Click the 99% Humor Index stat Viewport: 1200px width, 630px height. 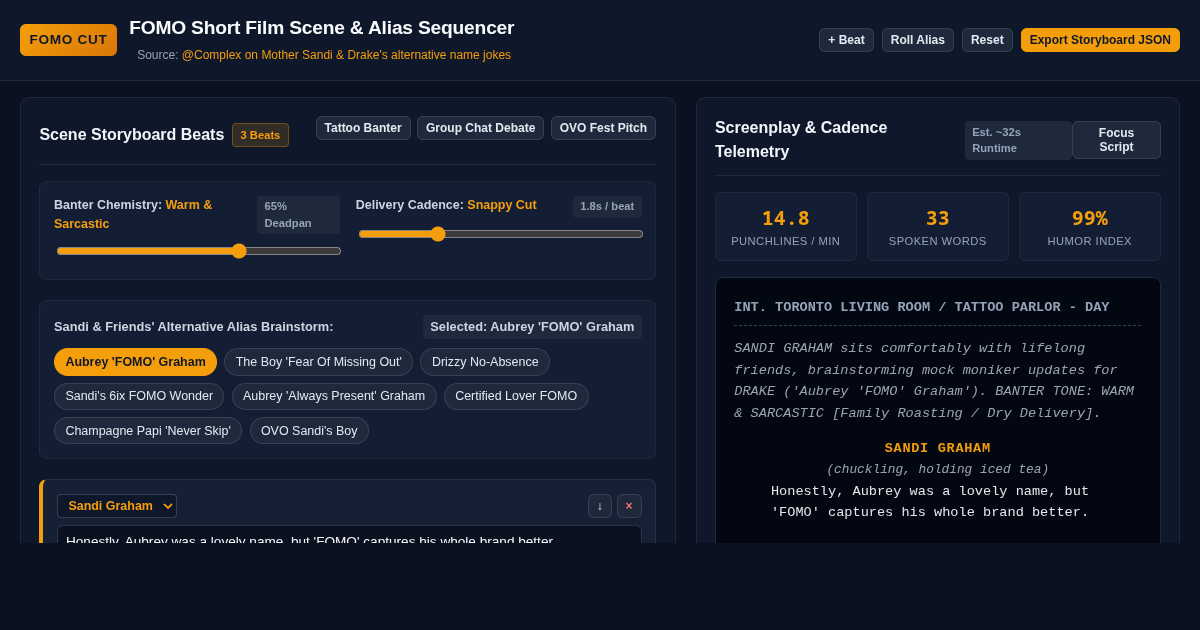[x=1090, y=227]
